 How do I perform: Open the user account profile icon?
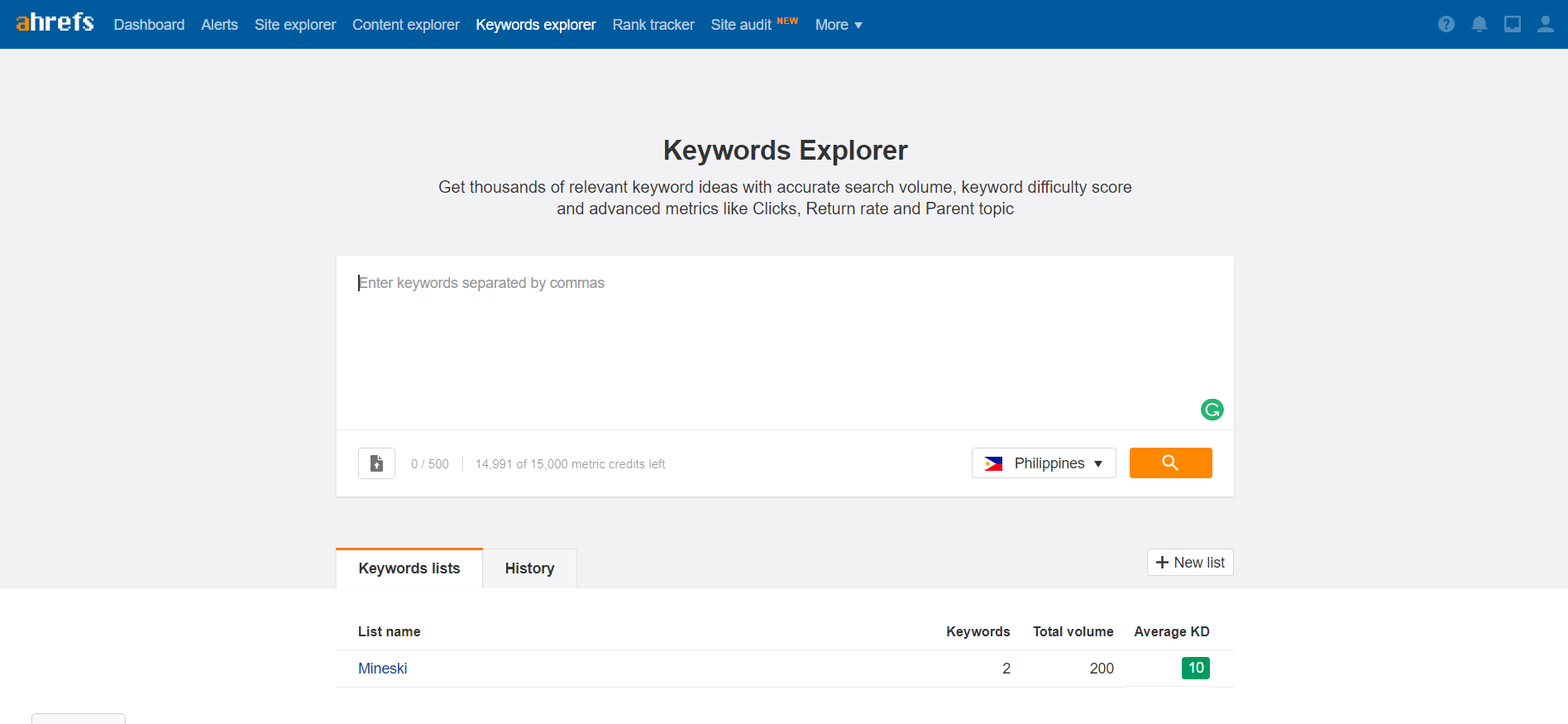tap(1545, 25)
